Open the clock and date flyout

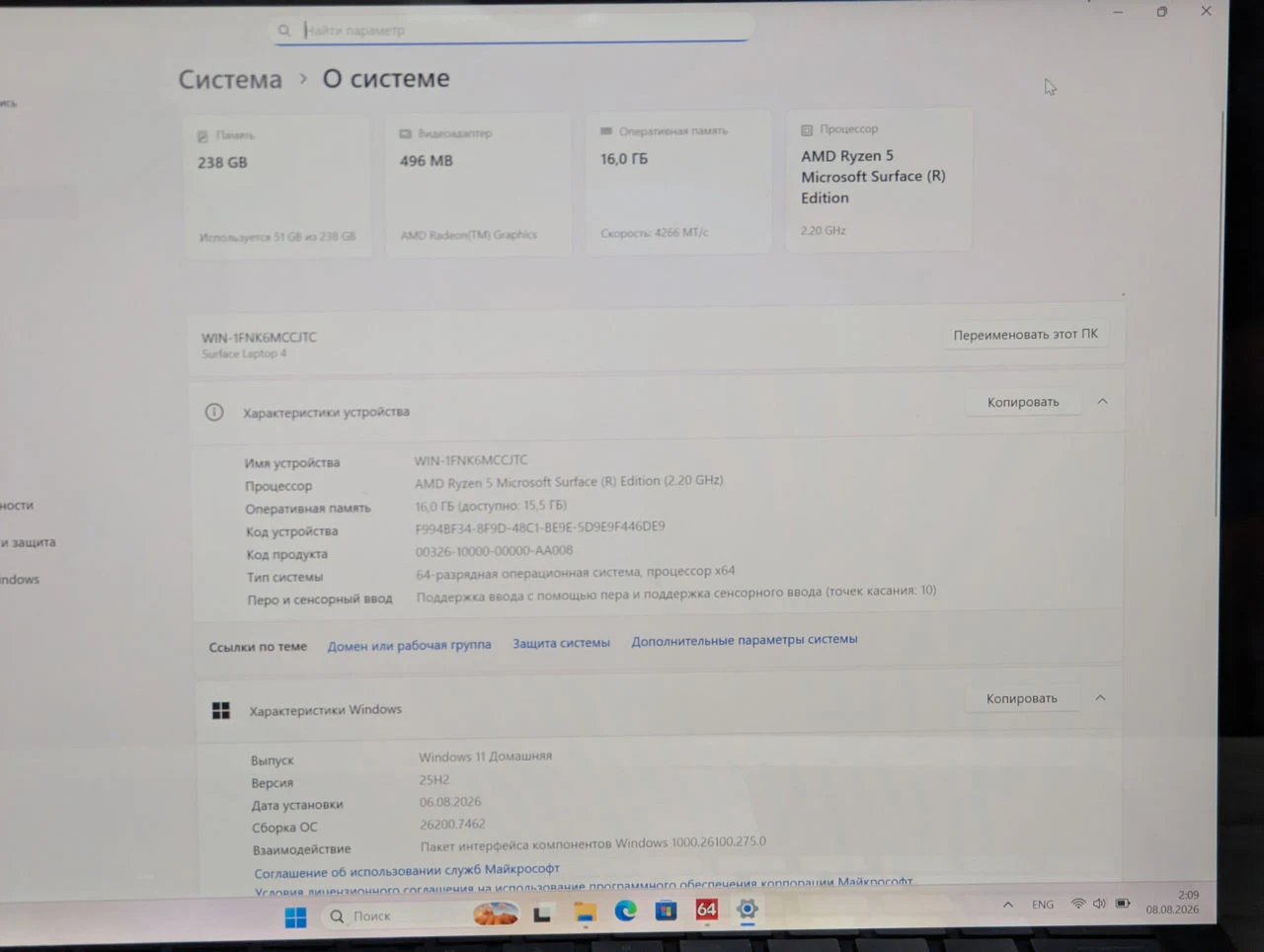coord(1173,903)
